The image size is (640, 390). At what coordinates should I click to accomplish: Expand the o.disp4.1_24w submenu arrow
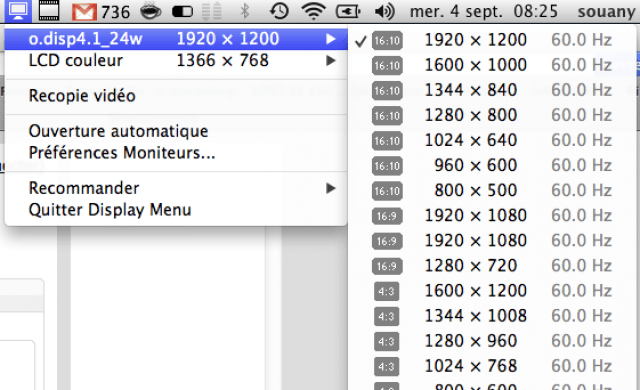[x=331, y=39]
